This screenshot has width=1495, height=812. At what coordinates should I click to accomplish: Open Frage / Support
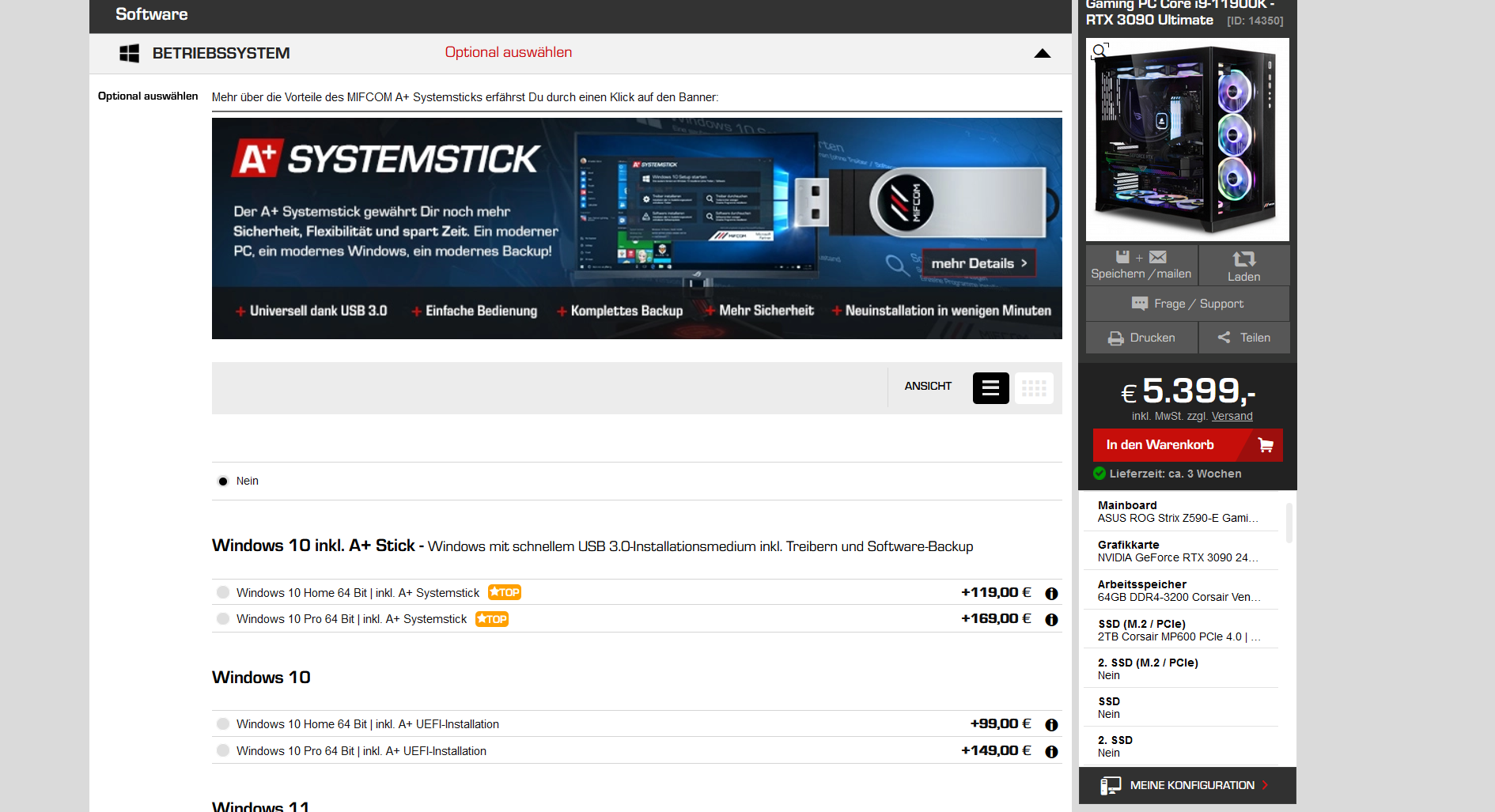(1187, 304)
